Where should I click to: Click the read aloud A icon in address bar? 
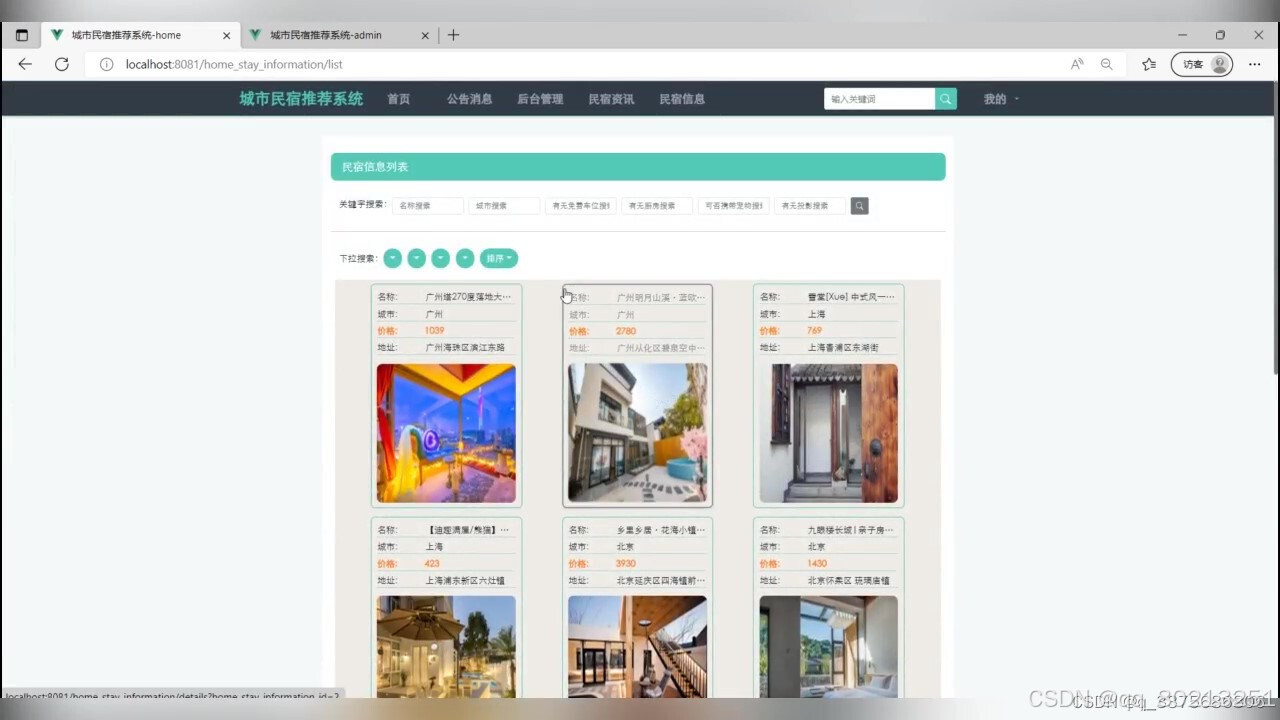tap(1077, 63)
